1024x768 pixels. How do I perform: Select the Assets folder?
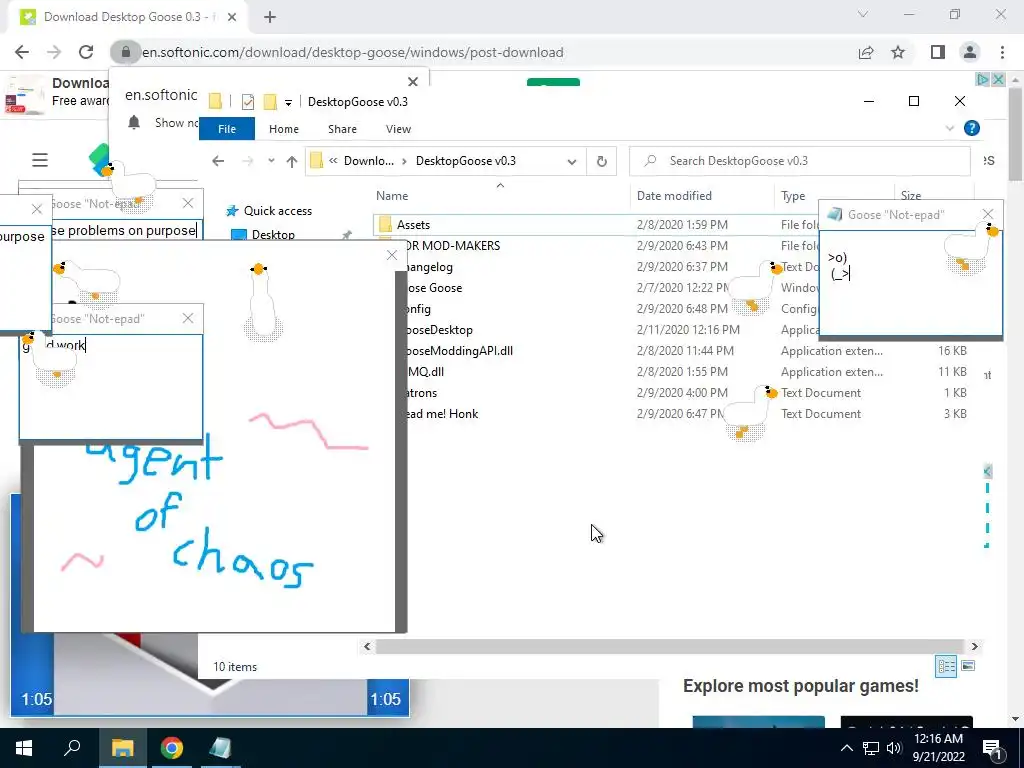(413, 225)
